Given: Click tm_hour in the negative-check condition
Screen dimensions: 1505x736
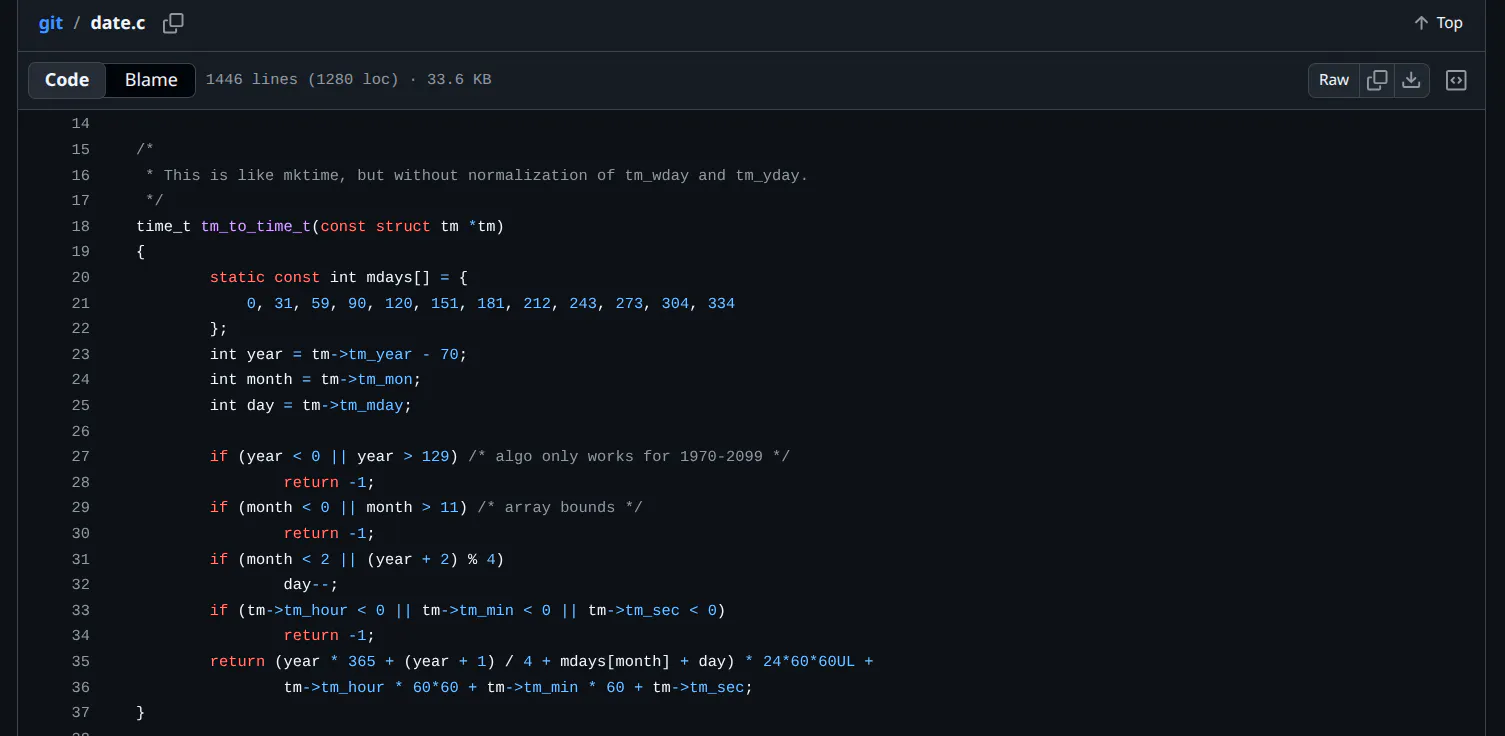Looking at the screenshot, I should [316, 611].
